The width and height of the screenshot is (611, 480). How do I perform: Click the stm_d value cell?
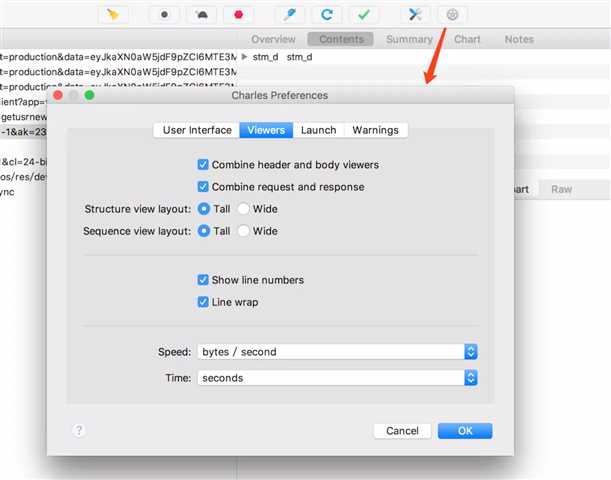(299, 57)
